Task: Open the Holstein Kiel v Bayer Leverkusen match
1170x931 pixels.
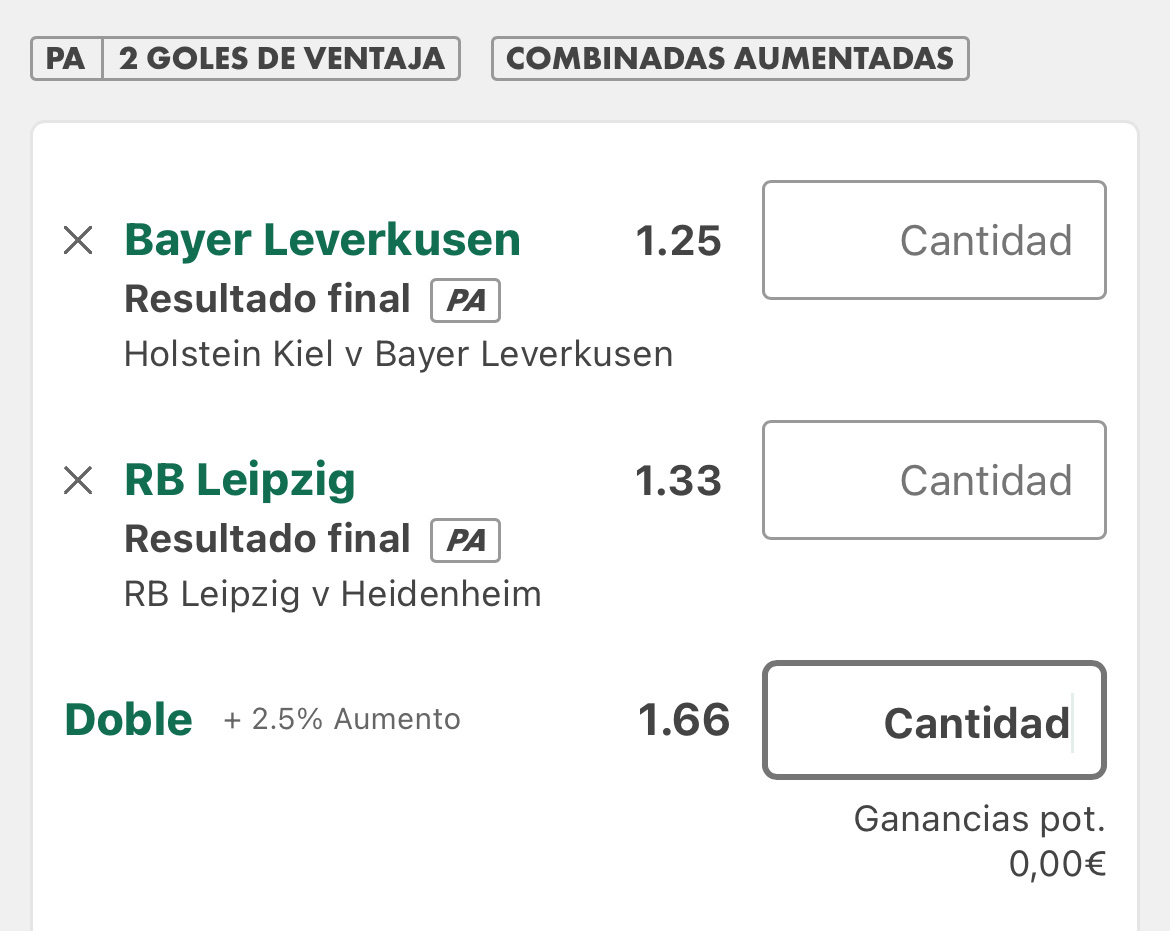Action: (x=398, y=354)
